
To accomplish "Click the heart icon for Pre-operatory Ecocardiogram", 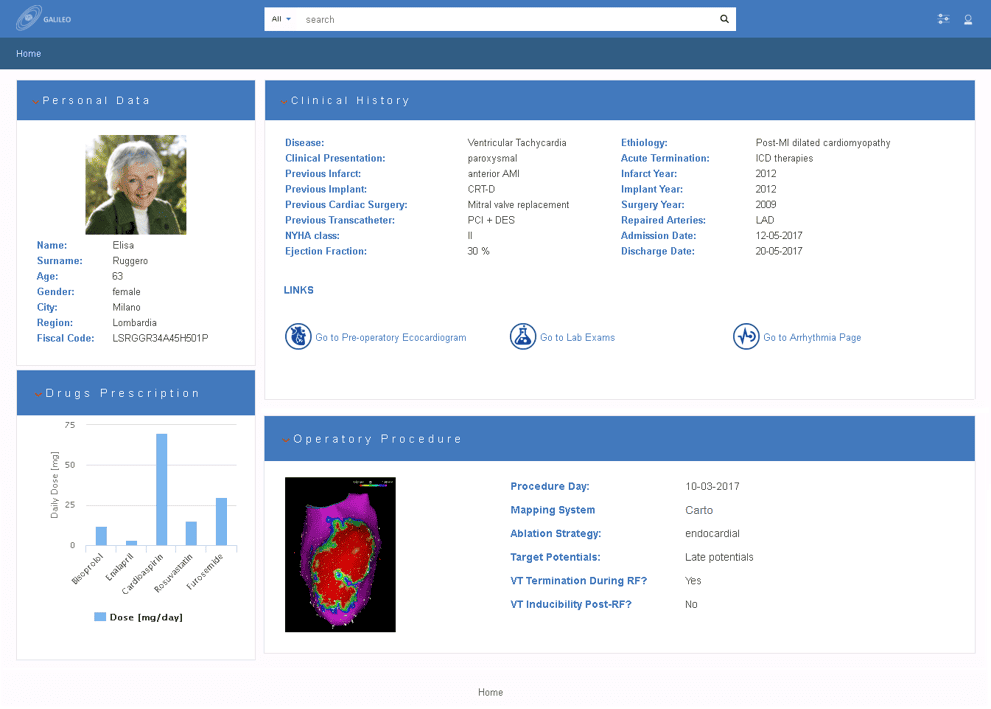I will (x=298, y=337).
